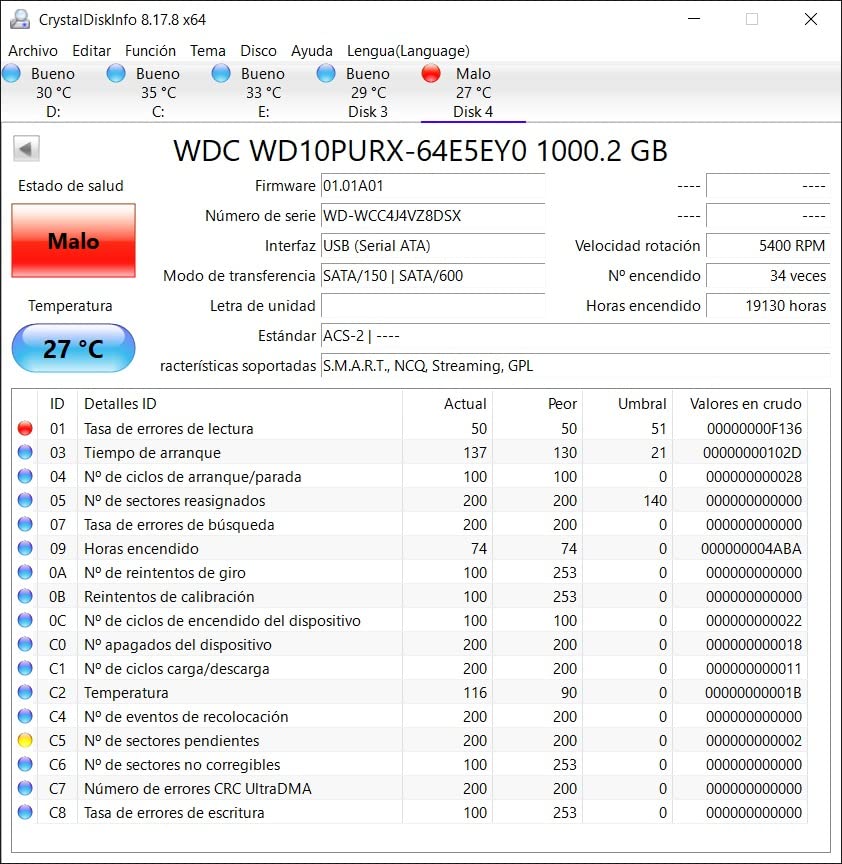This screenshot has width=842, height=864.
Task: Click the blue status orb for drive E:
Action: coord(221,73)
